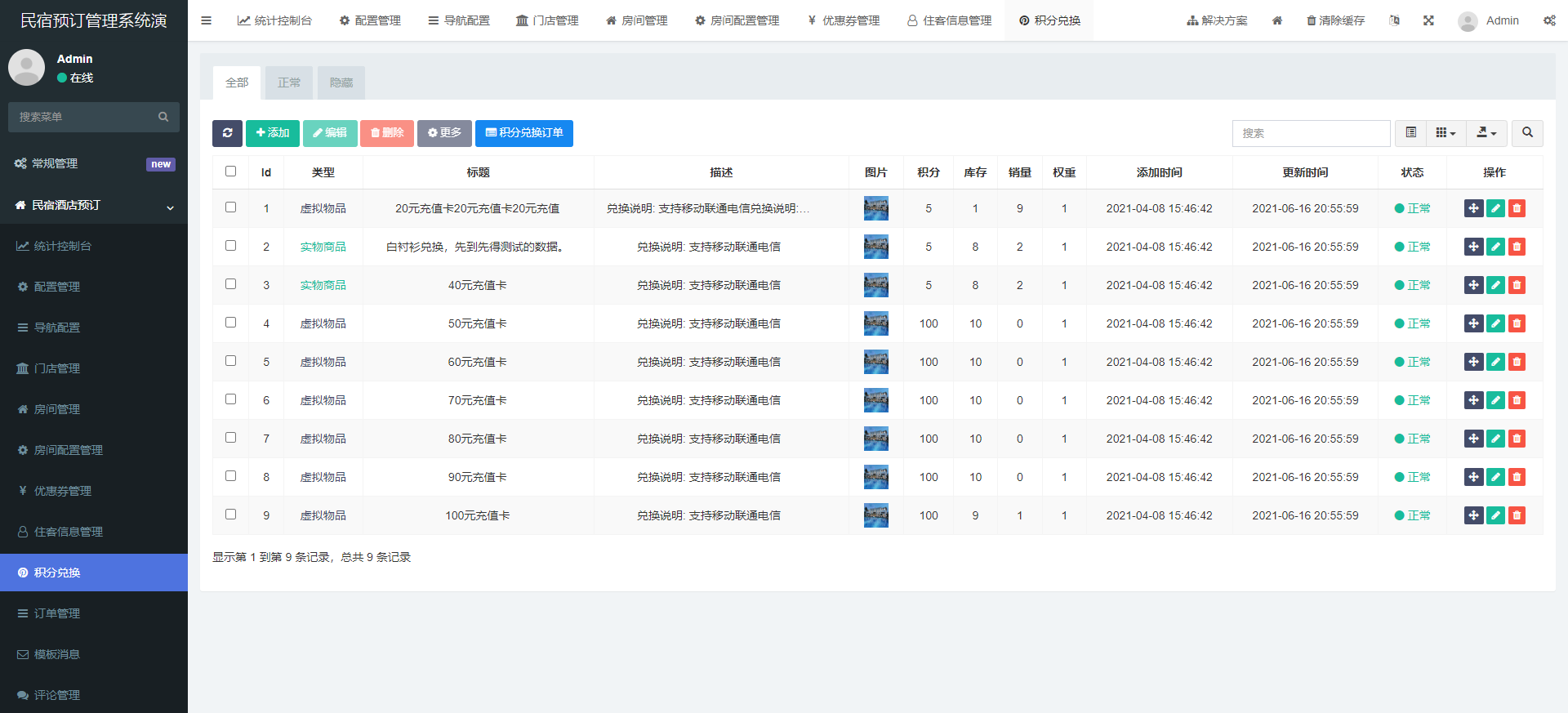1568x713 pixels.
Task: Check the select-all checkbox in table header
Action: pos(230,172)
